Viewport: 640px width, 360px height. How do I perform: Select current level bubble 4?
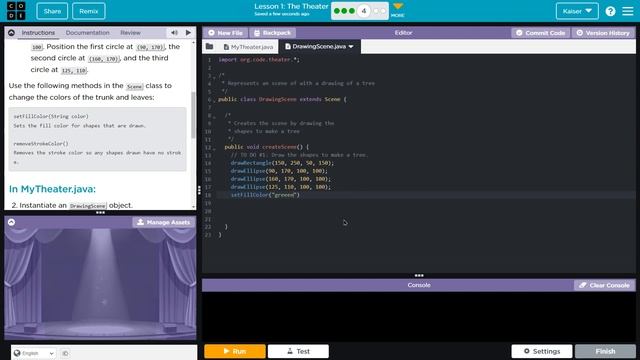364,11
